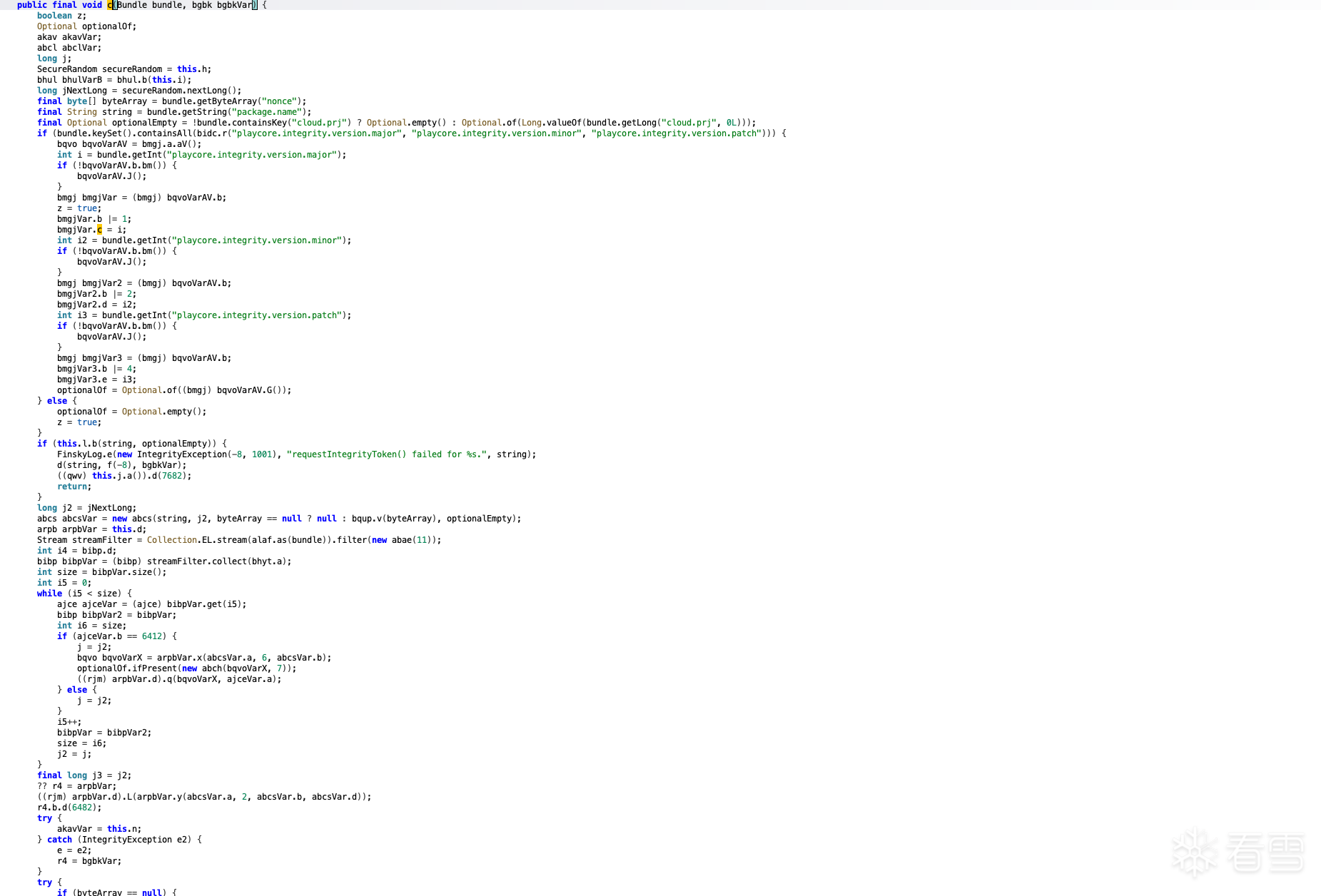Click 'int i2 = bundle.getInt' minor version line
Screen dimensions: 1321x896
204,240
